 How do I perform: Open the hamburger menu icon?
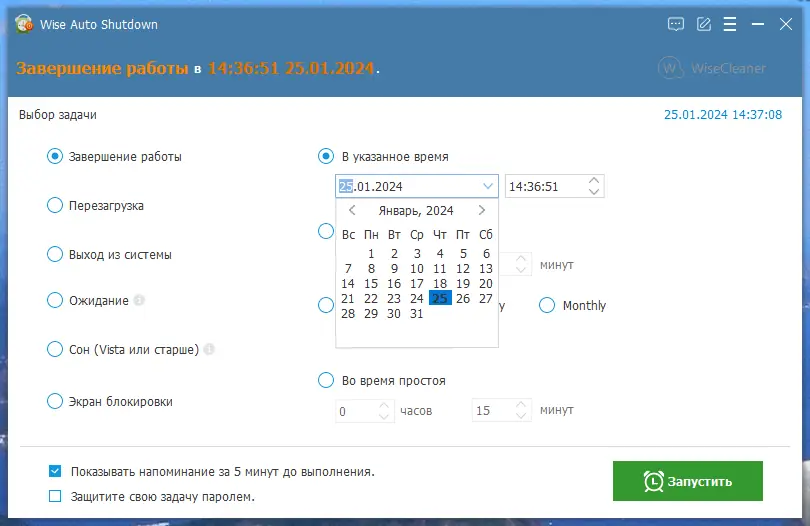[730, 24]
